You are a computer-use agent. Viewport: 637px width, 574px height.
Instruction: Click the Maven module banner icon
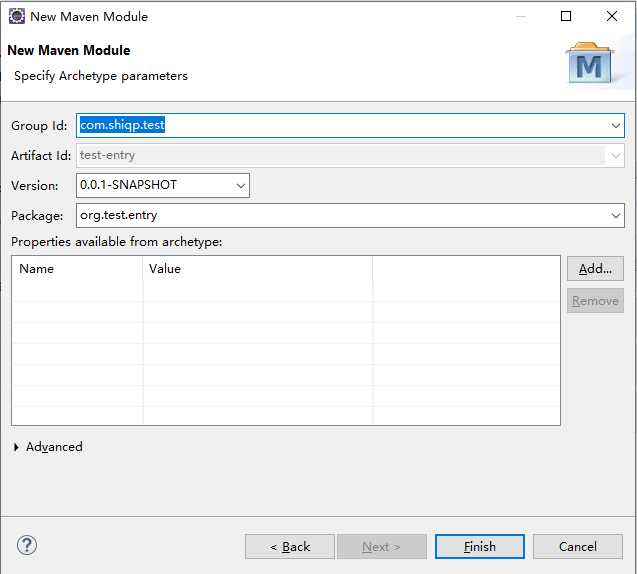(x=589, y=65)
